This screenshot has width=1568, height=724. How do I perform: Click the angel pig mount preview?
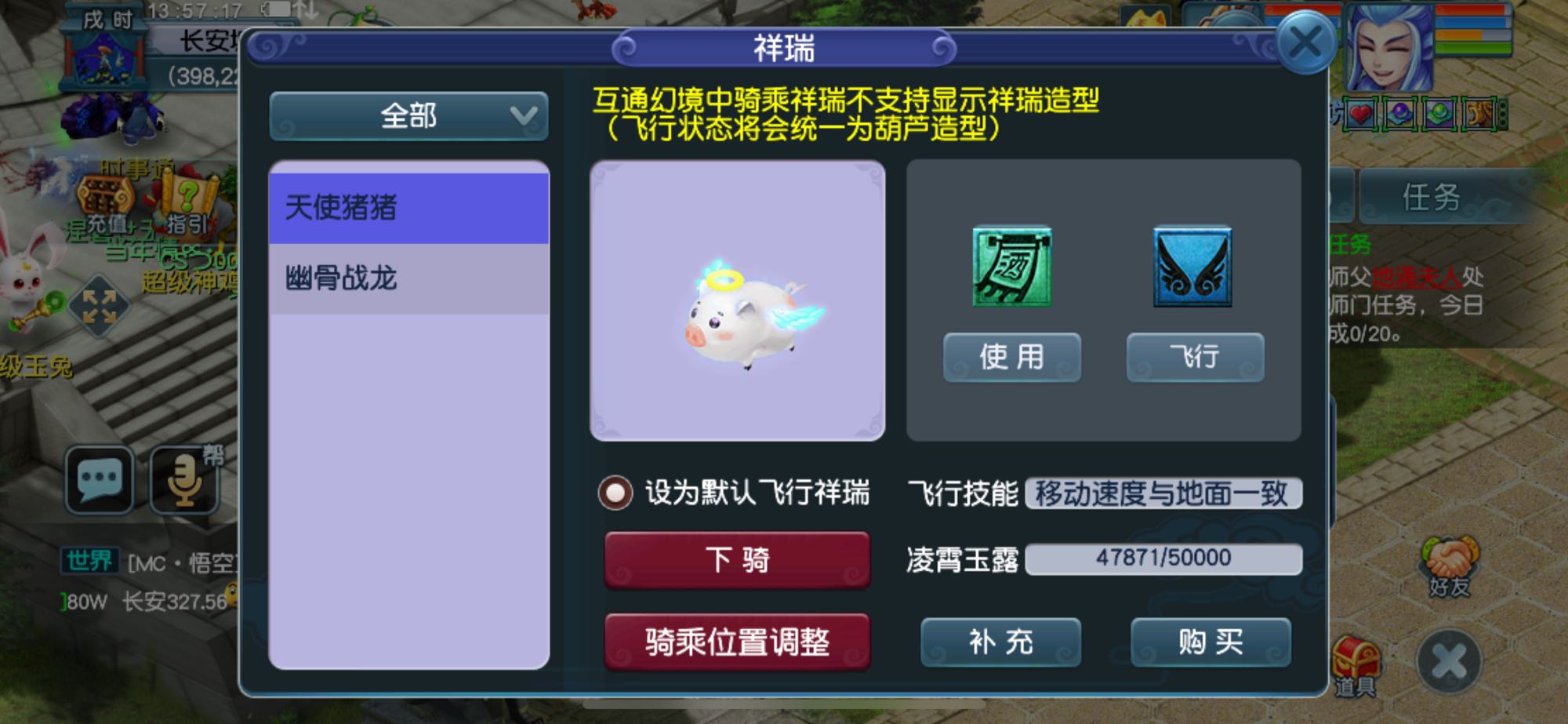[x=738, y=301]
